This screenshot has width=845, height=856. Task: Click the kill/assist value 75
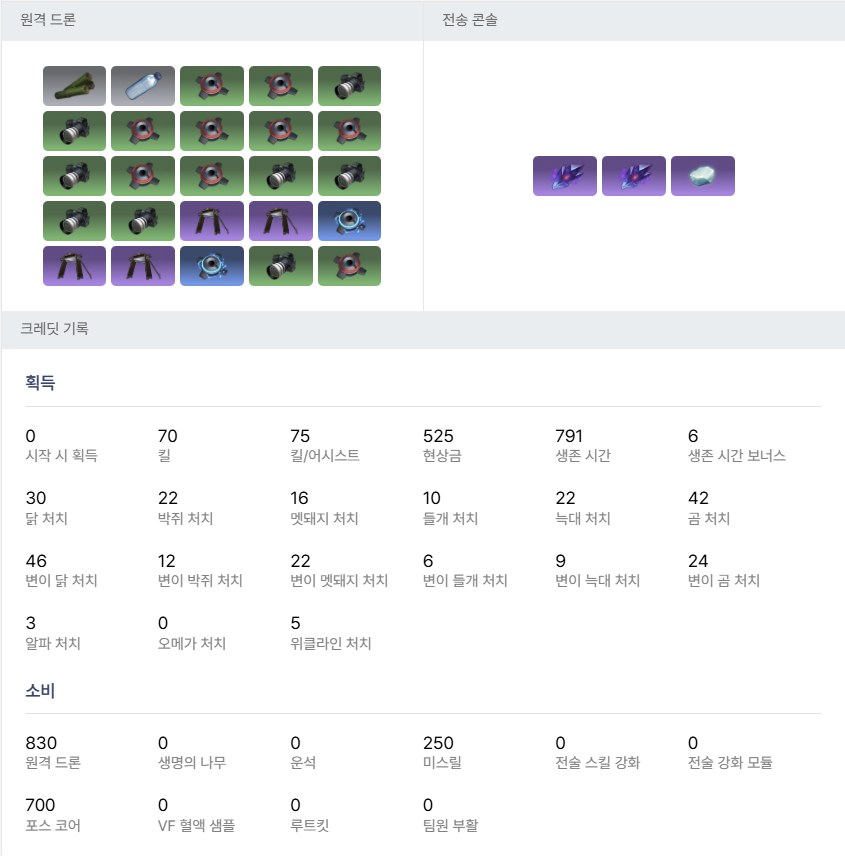[300, 436]
